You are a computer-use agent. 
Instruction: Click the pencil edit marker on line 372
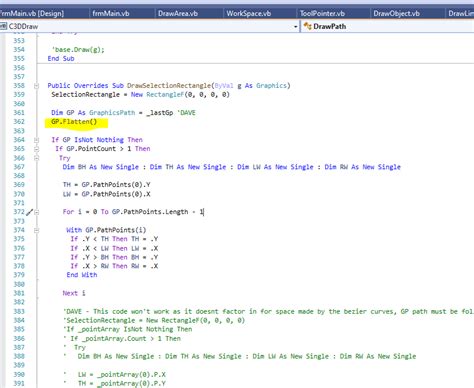(x=29, y=212)
